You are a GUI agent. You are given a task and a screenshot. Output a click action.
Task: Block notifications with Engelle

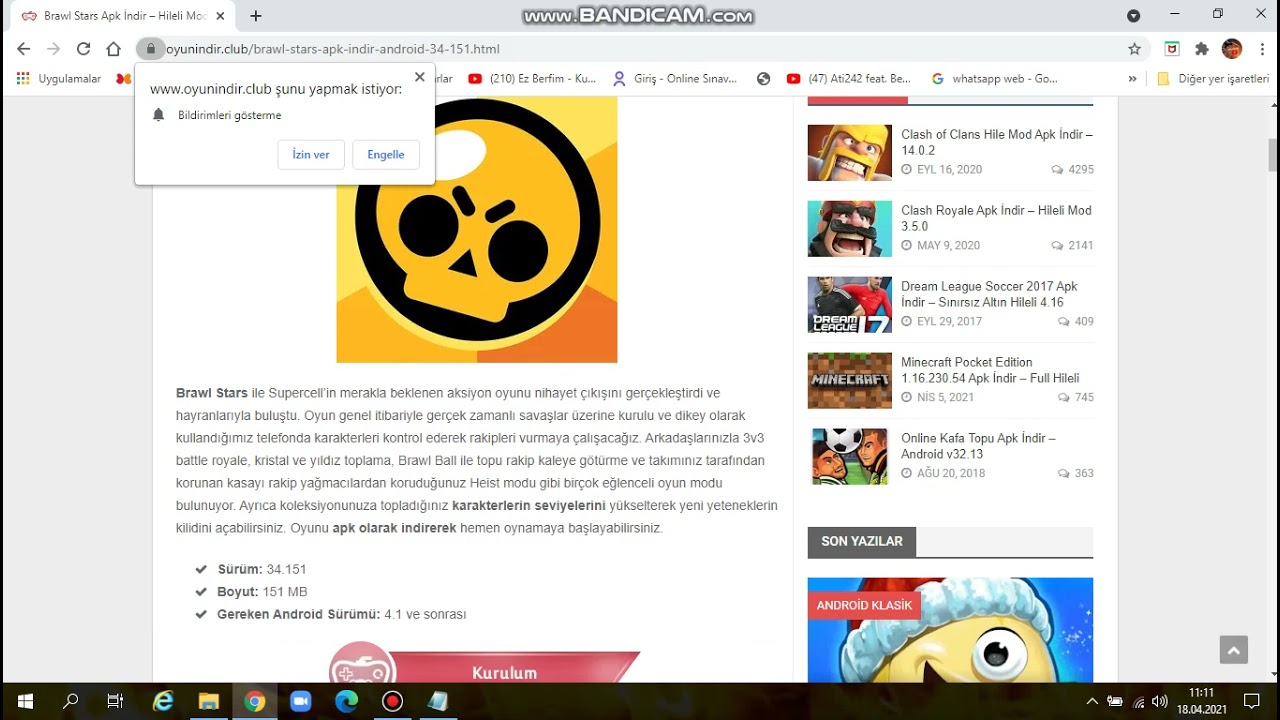click(386, 155)
